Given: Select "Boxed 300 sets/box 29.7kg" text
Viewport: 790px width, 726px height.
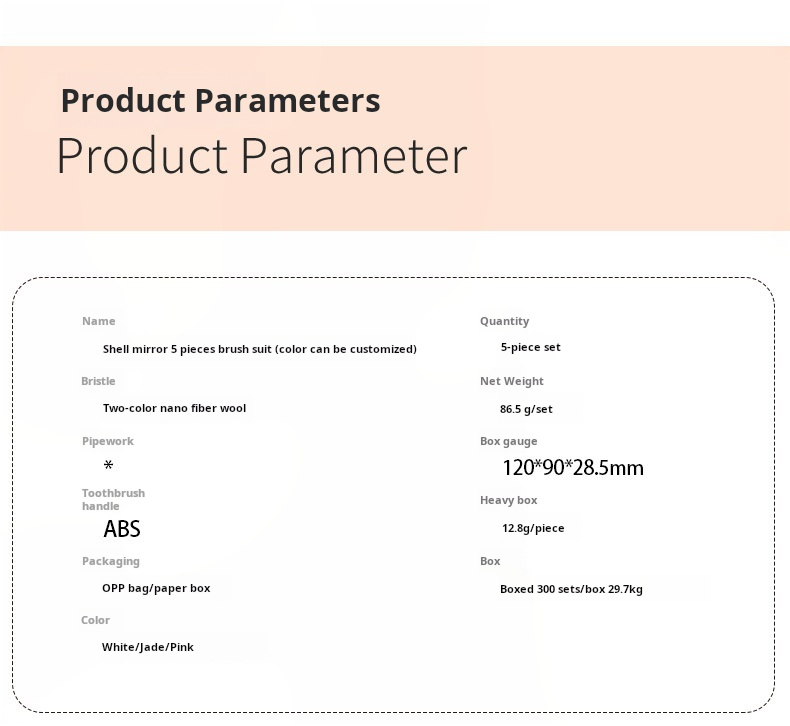Looking at the screenshot, I should [571, 589].
